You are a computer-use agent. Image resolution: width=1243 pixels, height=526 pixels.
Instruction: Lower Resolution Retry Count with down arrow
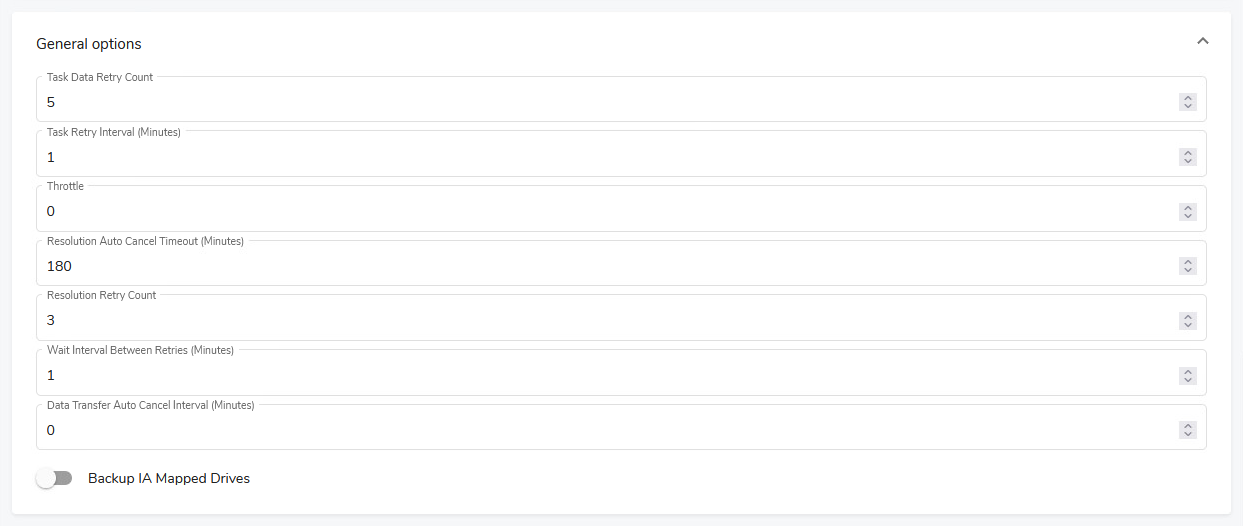1188,325
